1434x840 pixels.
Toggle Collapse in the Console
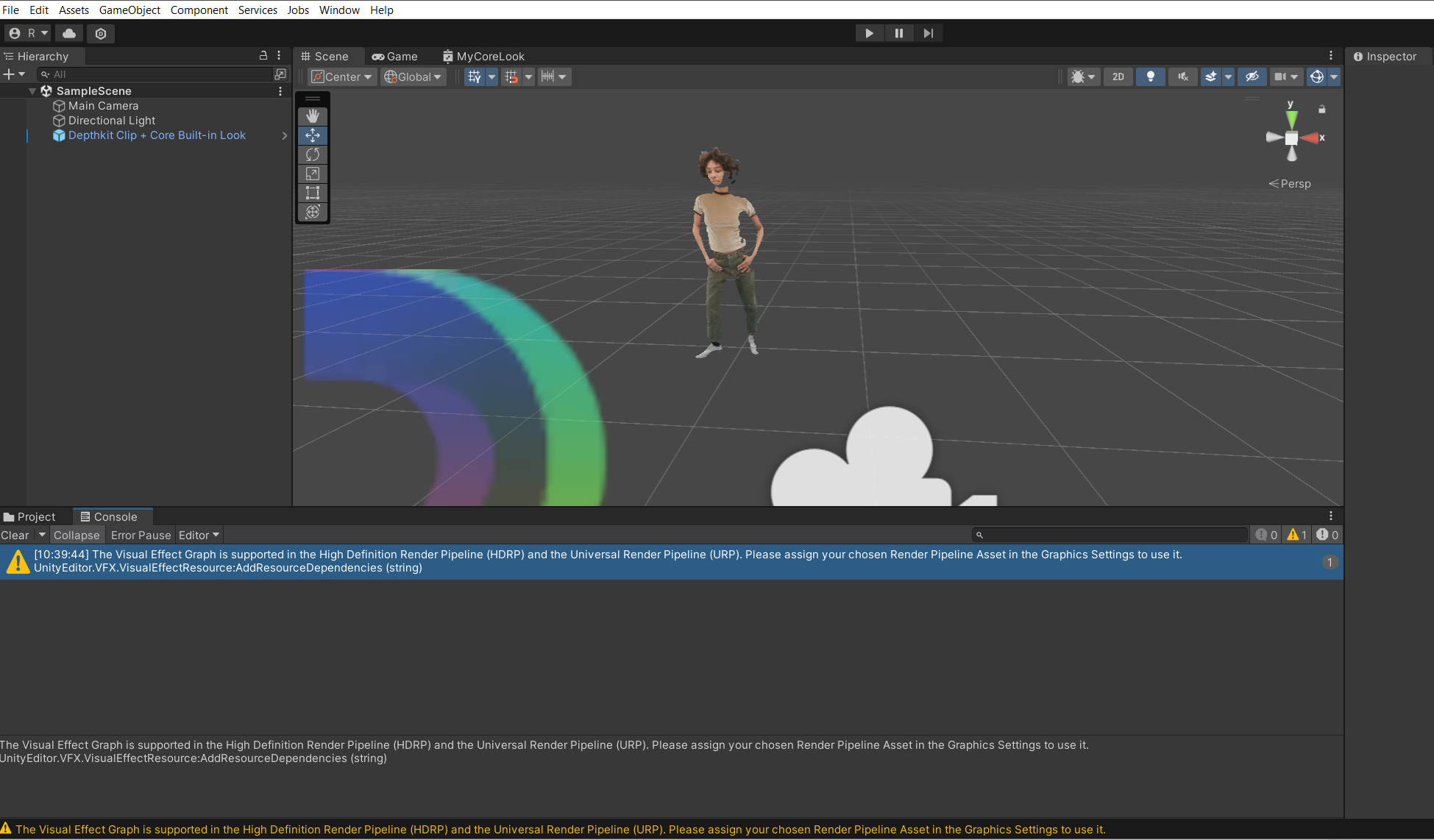click(x=77, y=535)
